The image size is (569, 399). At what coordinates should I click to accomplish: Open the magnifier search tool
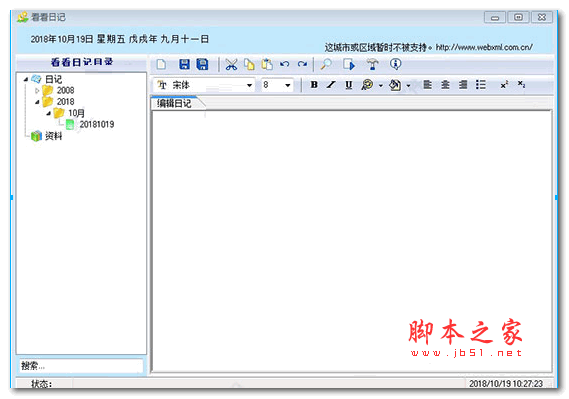tap(326, 65)
